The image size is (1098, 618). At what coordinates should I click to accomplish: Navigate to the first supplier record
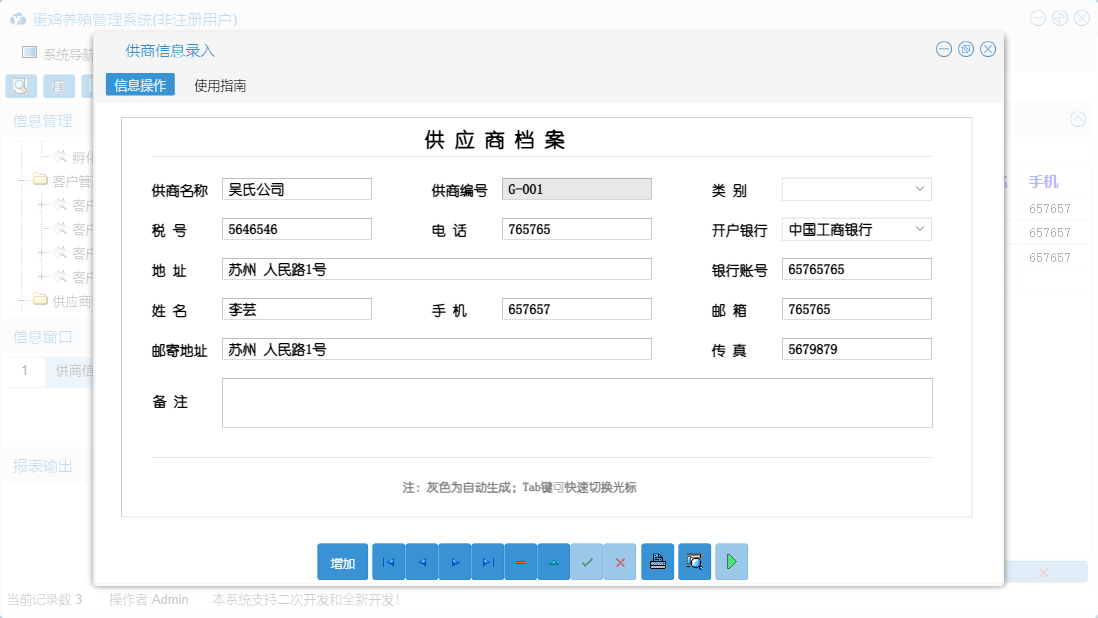point(388,562)
